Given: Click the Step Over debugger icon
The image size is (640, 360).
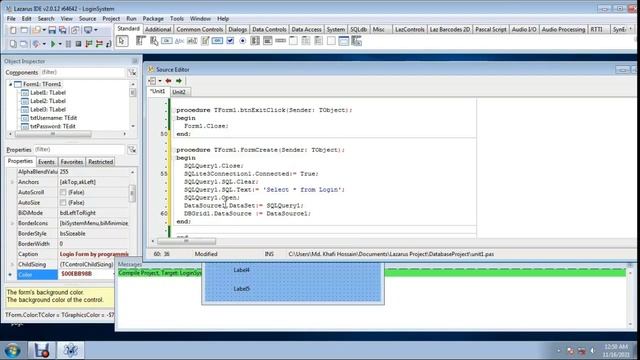Looking at the screenshot, I should point(99,44).
